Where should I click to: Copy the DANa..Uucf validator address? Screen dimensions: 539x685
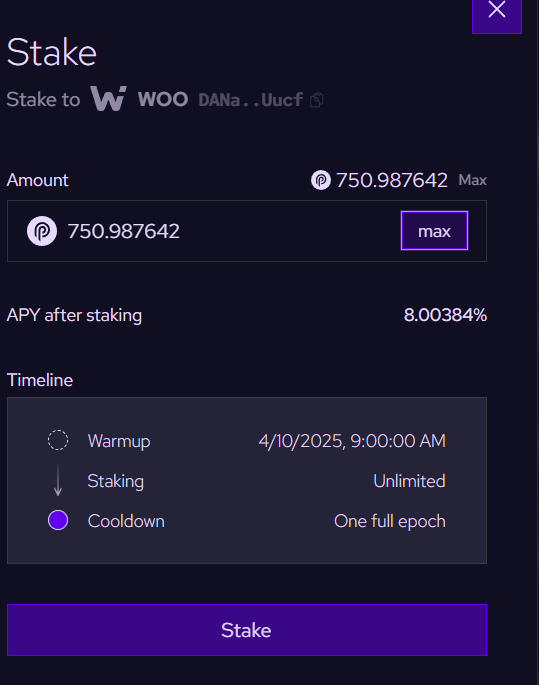[x=317, y=100]
